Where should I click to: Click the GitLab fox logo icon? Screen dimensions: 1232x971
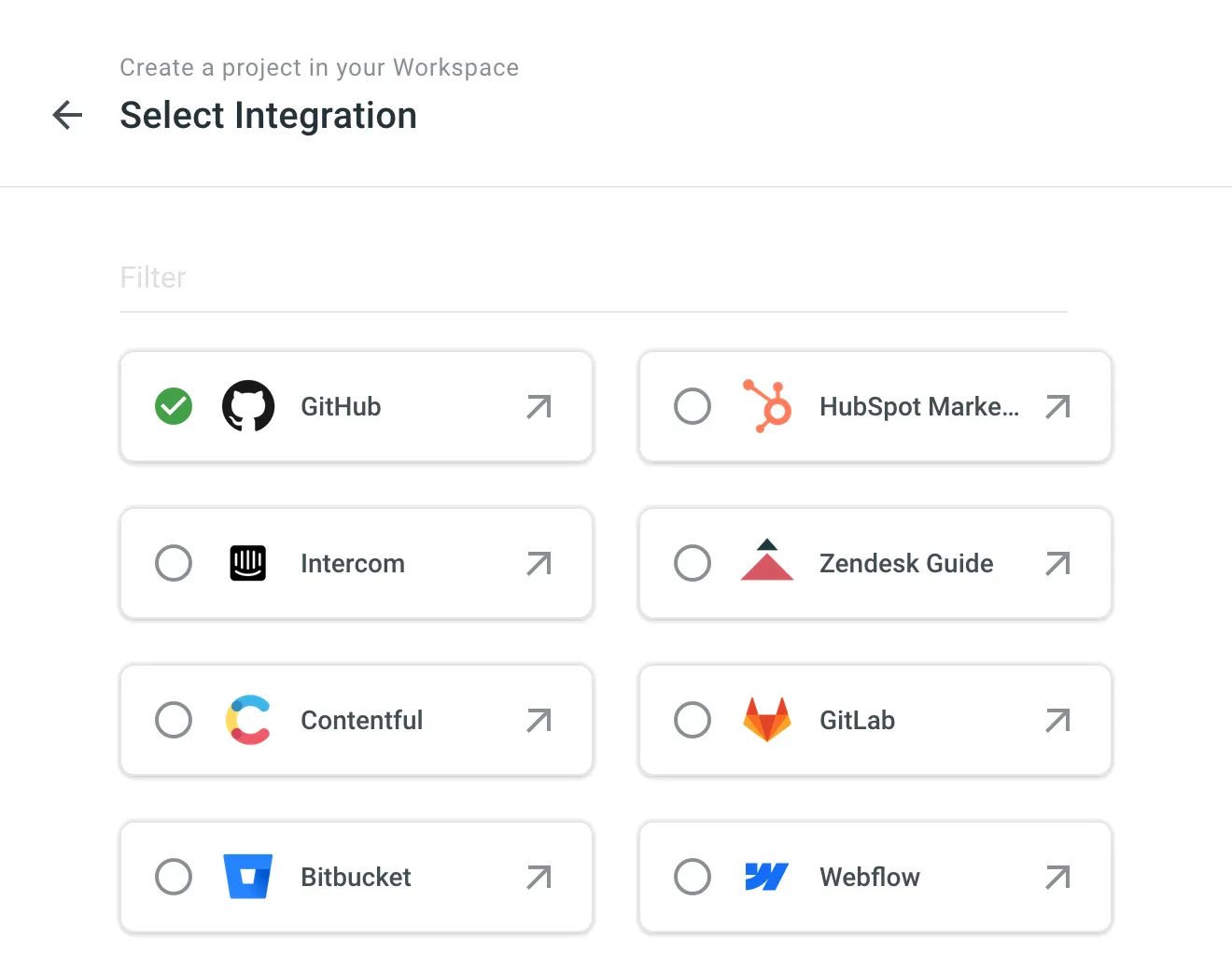pos(767,720)
